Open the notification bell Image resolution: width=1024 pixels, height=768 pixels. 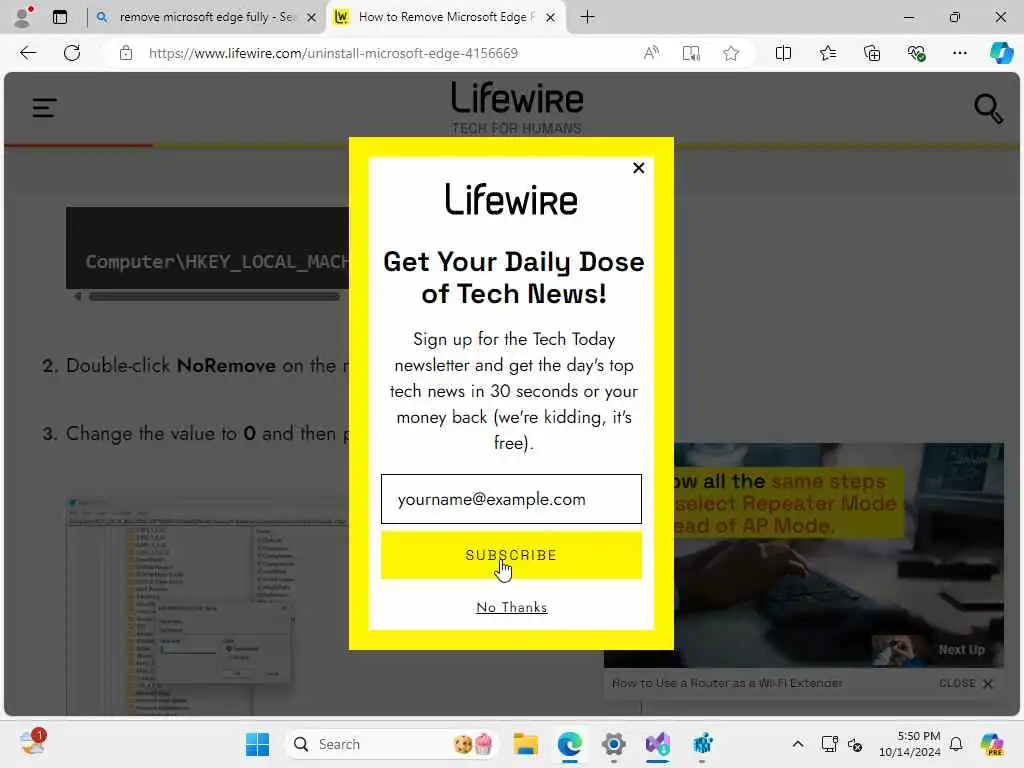[956, 744]
